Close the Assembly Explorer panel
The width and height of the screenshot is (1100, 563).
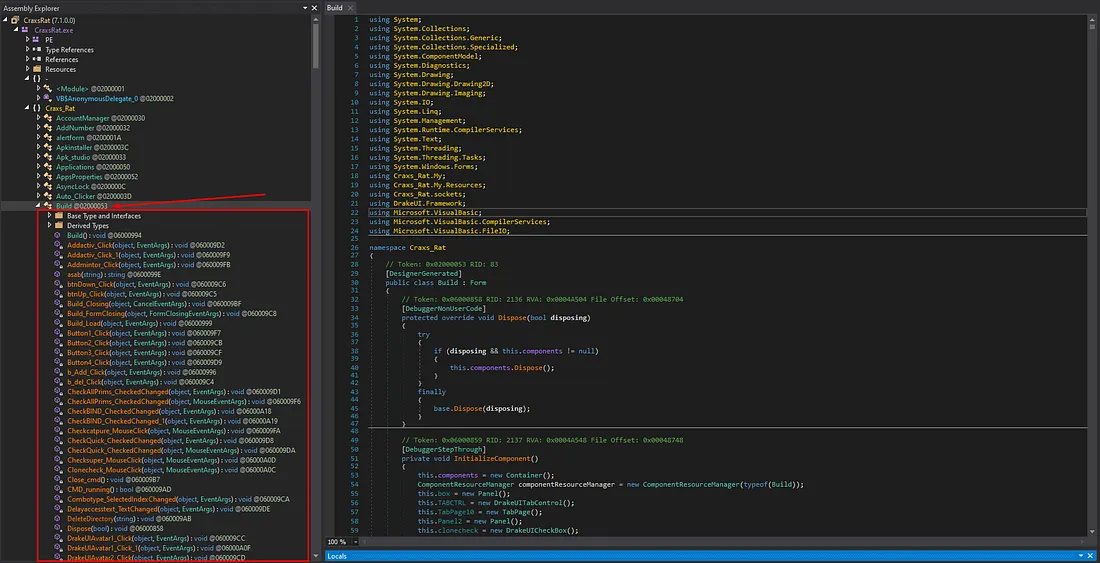(313, 8)
